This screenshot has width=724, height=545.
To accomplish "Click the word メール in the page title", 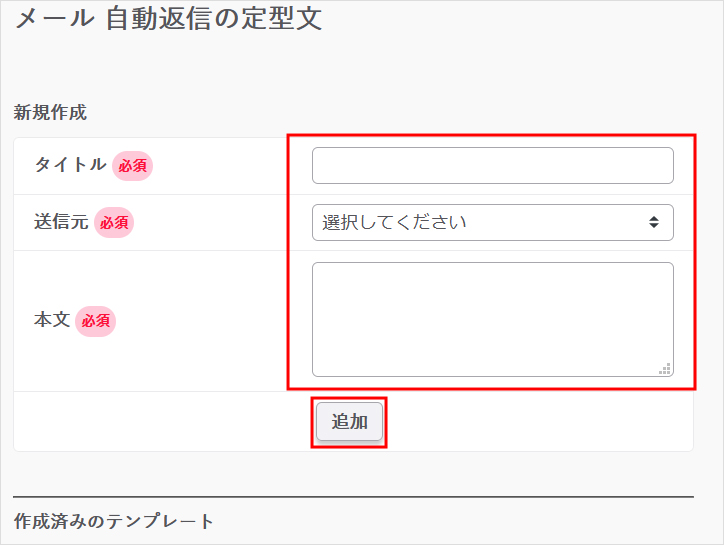I will point(55,19).
